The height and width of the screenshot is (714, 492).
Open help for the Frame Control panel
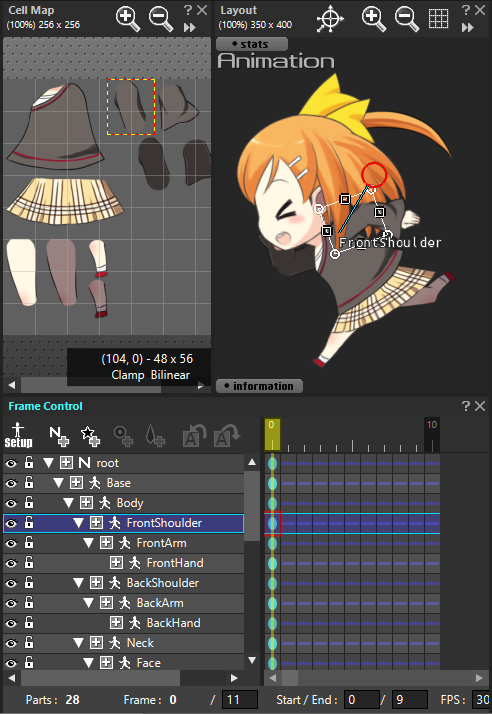(x=466, y=406)
